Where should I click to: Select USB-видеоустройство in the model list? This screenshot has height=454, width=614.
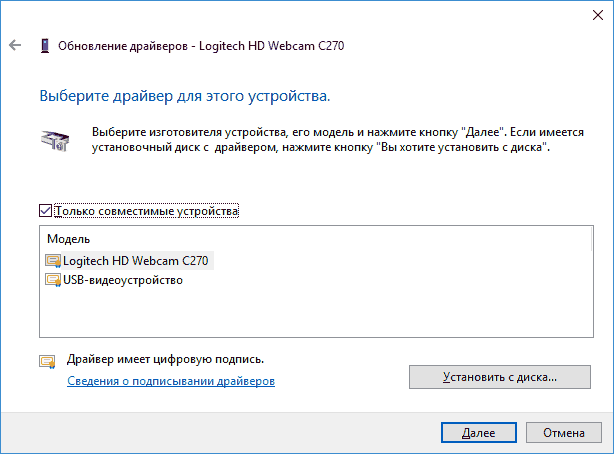122,280
